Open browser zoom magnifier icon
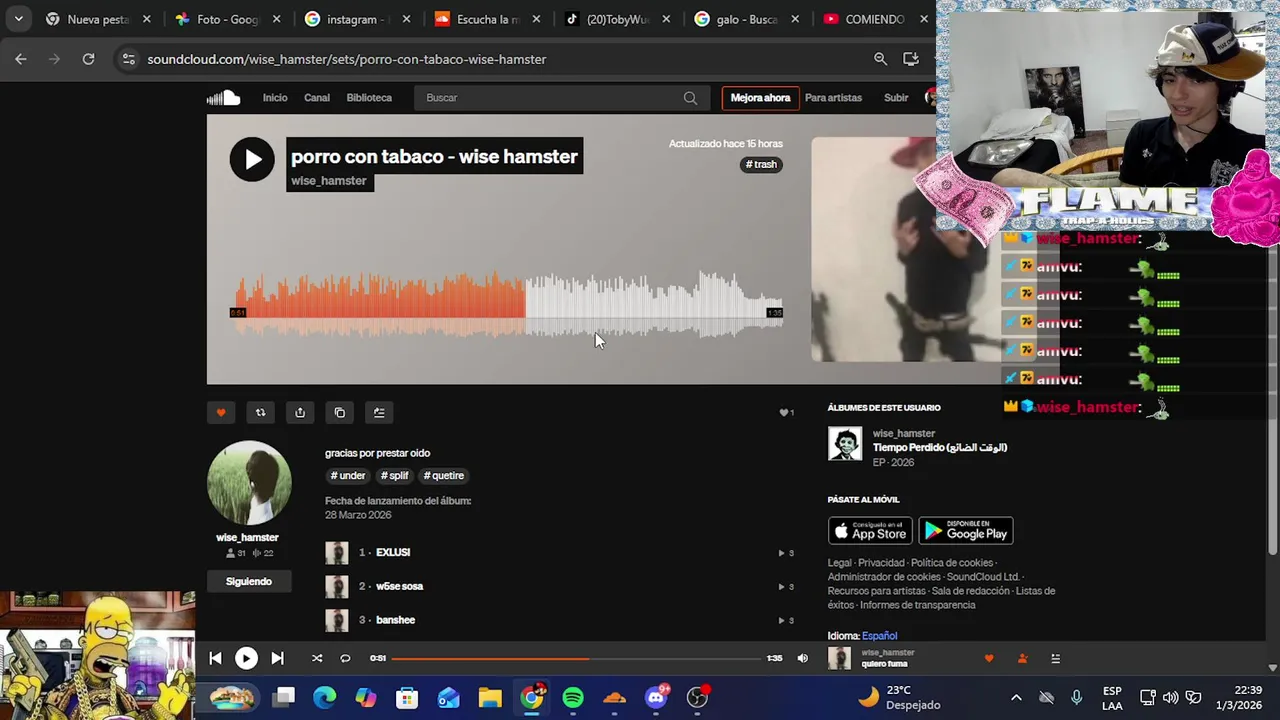This screenshot has height=720, width=1280. click(x=880, y=59)
